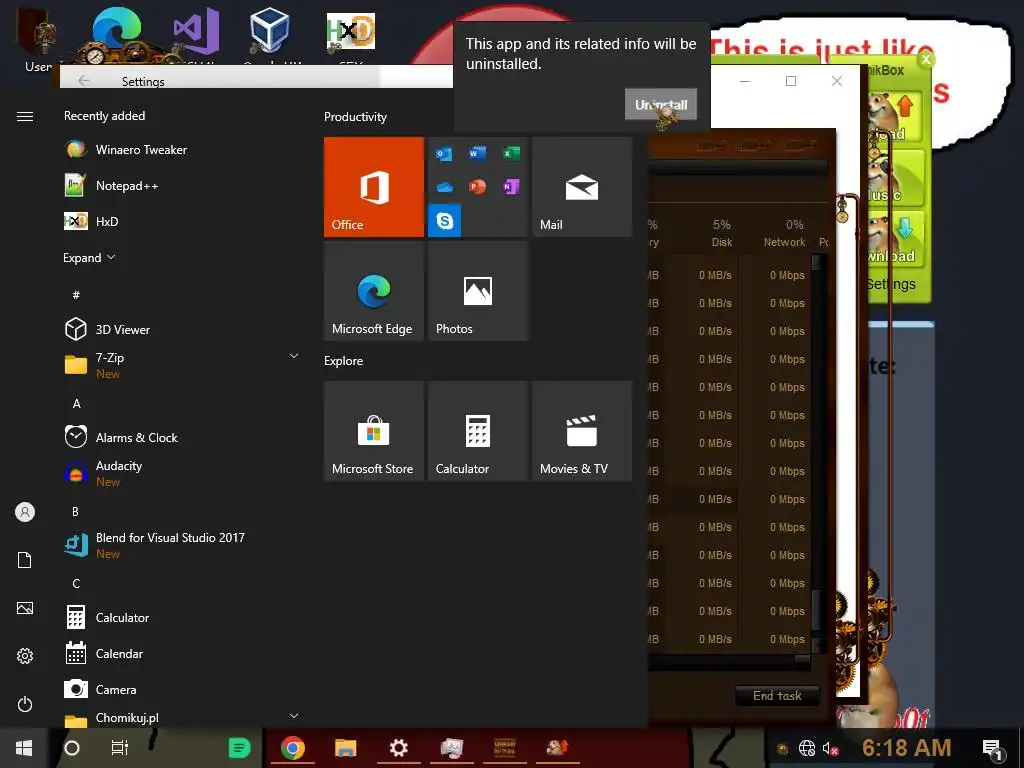
Task: Open OneDrive icon in the Office folder tile
Action: pyautogui.click(x=444, y=187)
